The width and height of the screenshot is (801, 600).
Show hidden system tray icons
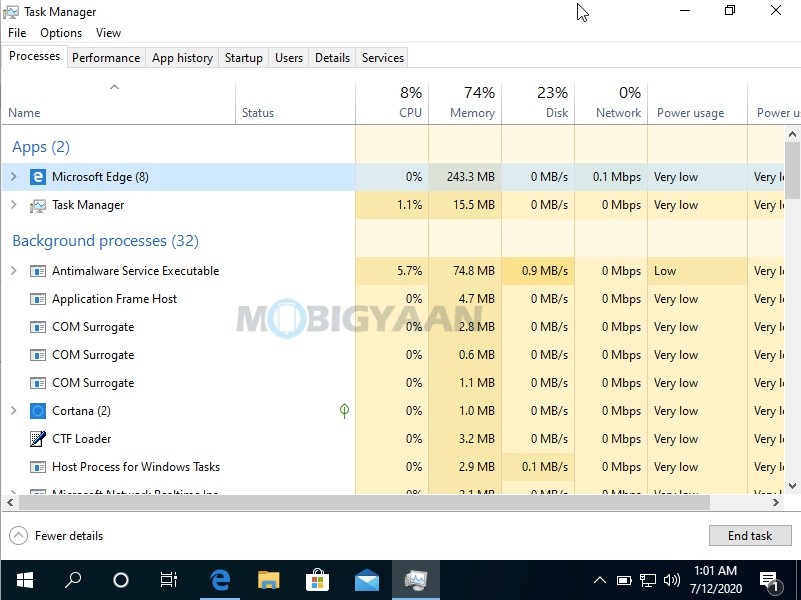pos(600,580)
